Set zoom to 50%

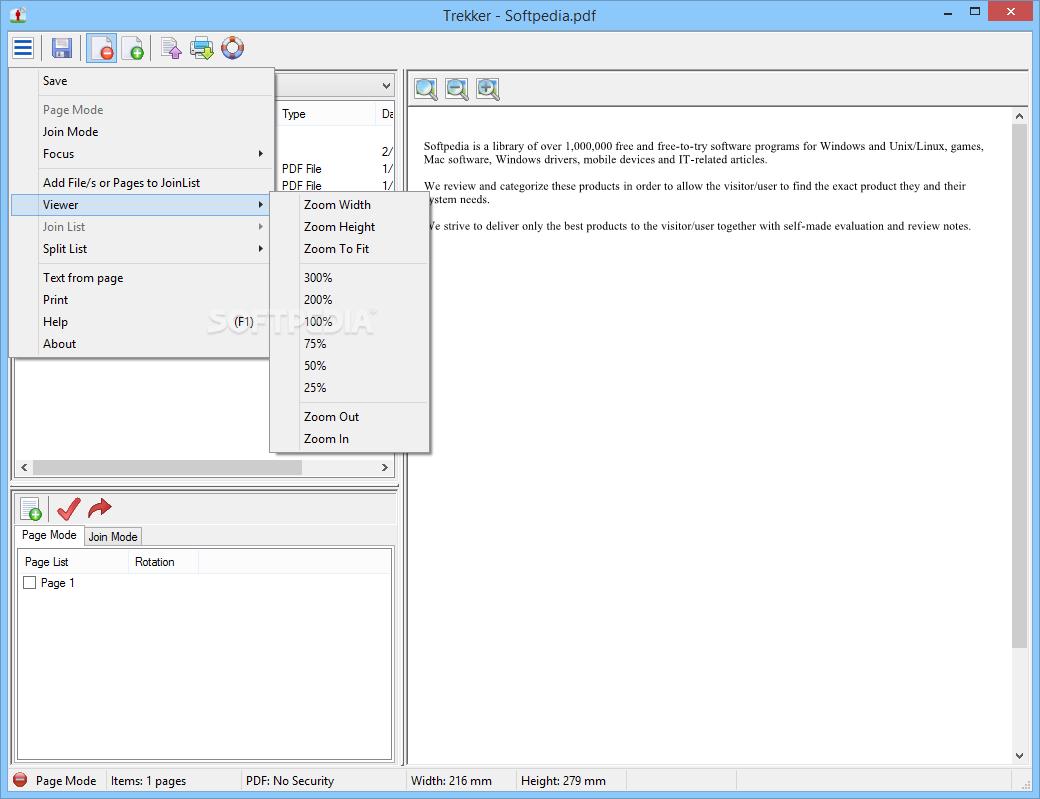click(350, 365)
